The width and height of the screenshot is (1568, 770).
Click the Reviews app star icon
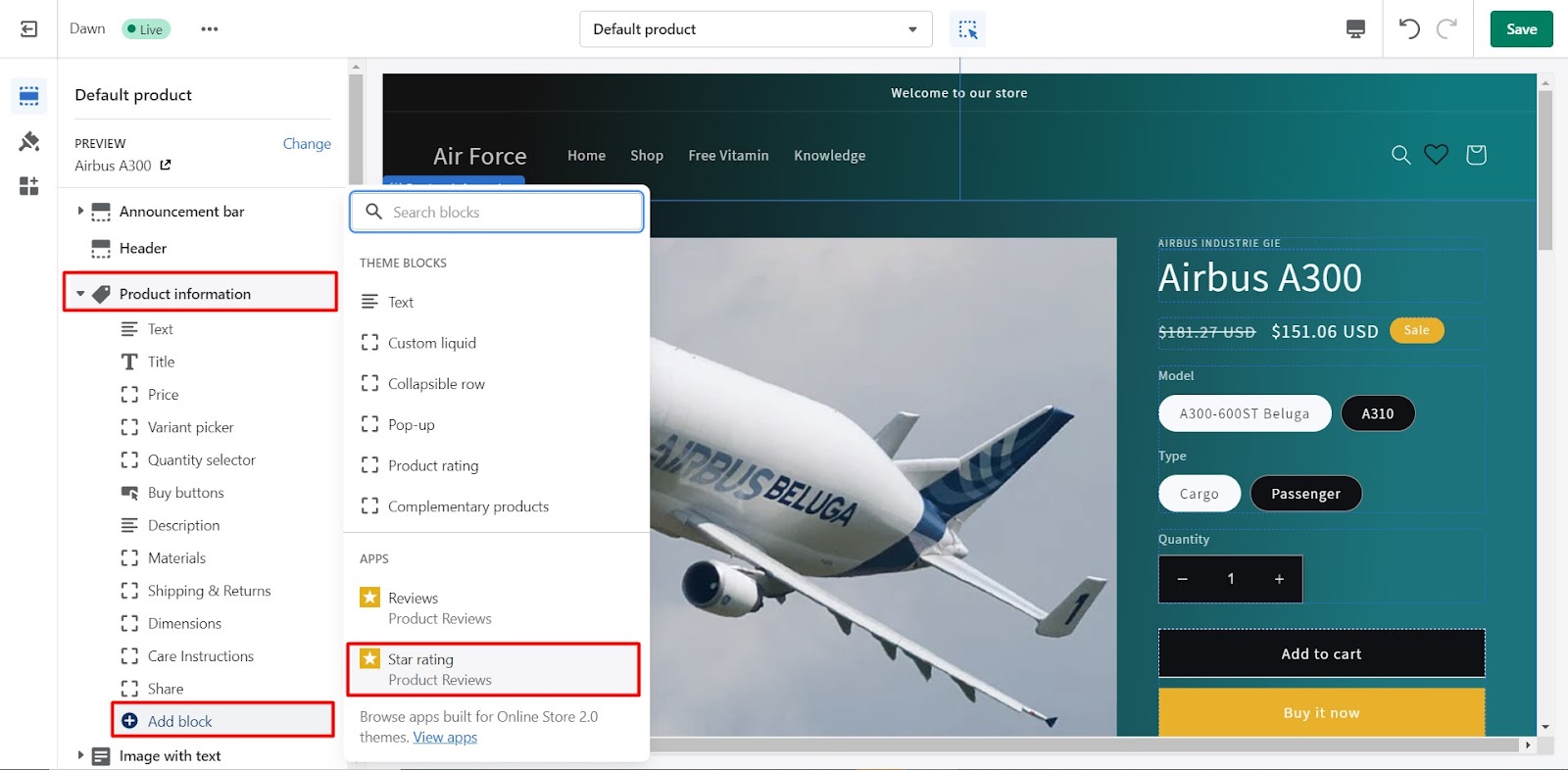pos(369,597)
